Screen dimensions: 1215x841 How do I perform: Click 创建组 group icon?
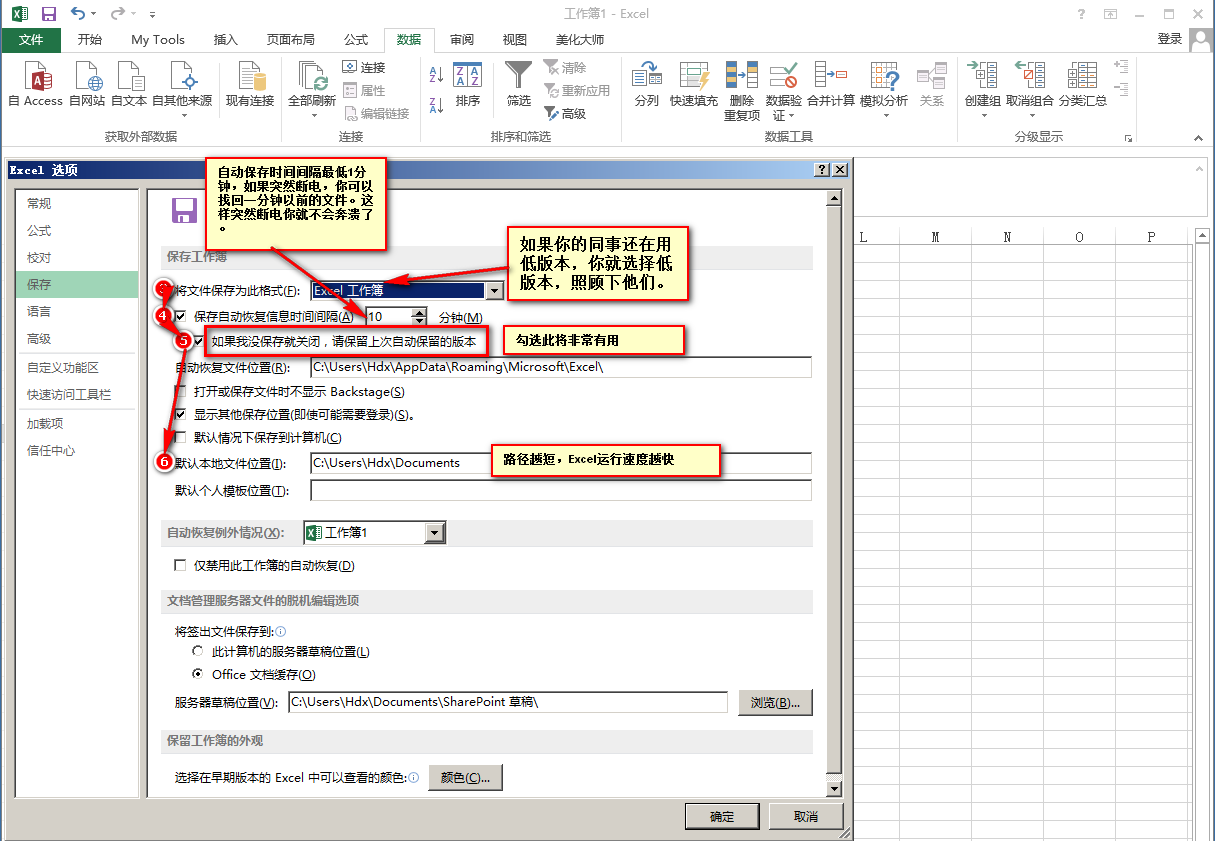click(x=982, y=77)
